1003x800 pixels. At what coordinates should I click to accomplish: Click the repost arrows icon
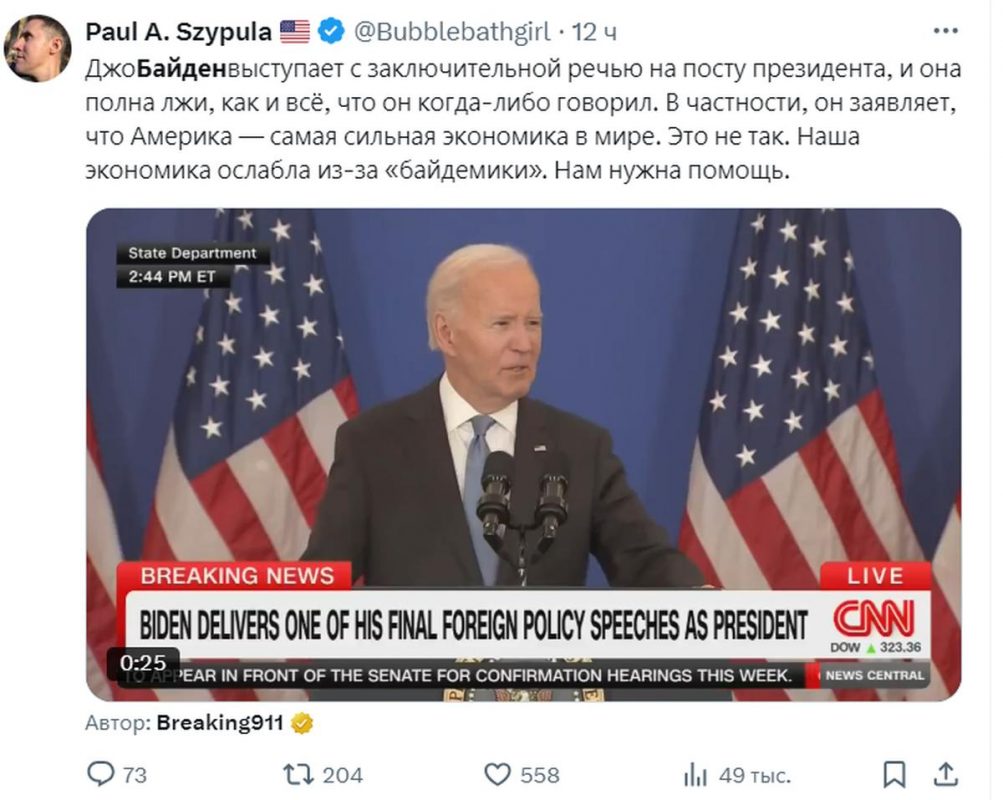pyautogui.click(x=298, y=775)
